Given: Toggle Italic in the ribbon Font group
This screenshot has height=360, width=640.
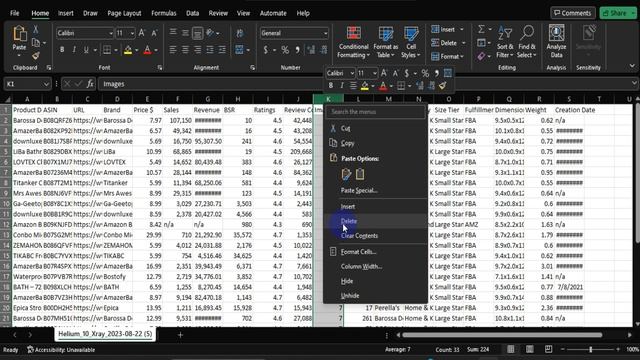Looking at the screenshot, I should click(x=74, y=50).
